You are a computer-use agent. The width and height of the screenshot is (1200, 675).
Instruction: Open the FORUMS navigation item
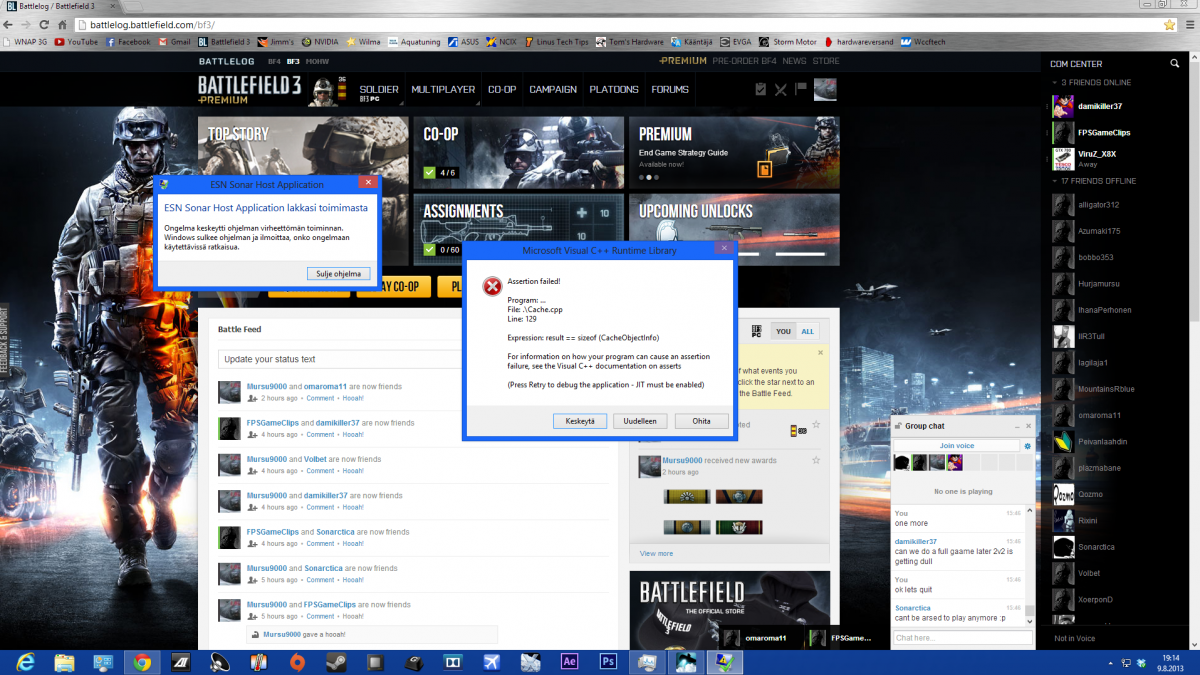coord(670,89)
